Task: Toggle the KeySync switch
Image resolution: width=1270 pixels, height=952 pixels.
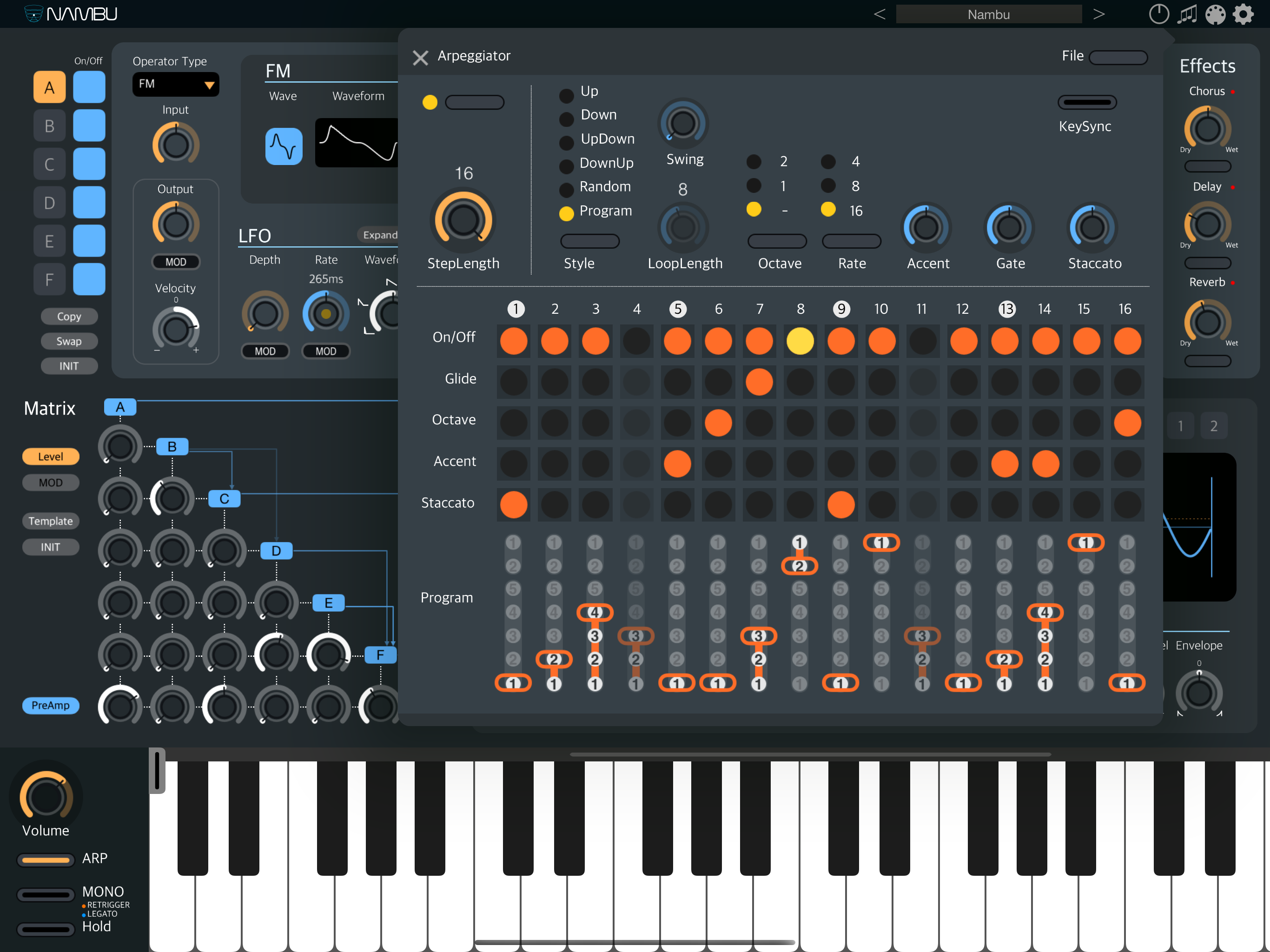Action: [x=1086, y=103]
